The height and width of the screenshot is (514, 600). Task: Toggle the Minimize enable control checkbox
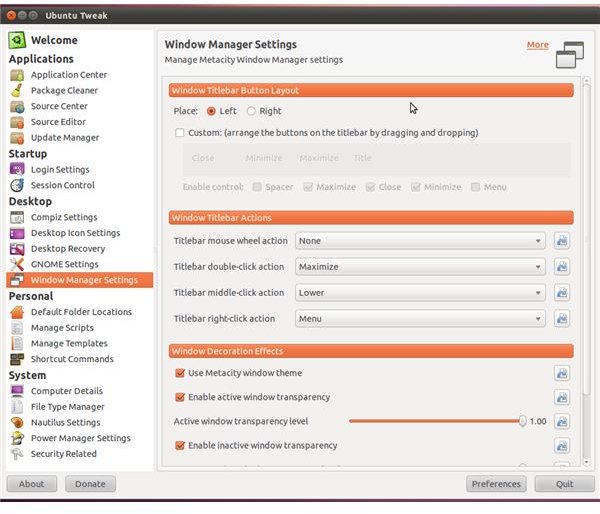tap(416, 187)
